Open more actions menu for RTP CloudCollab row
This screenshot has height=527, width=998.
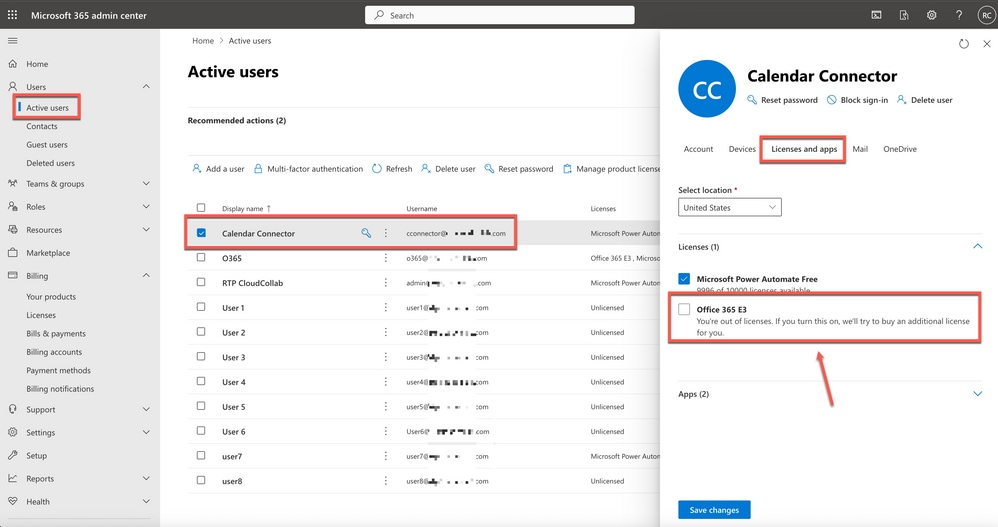(x=385, y=283)
